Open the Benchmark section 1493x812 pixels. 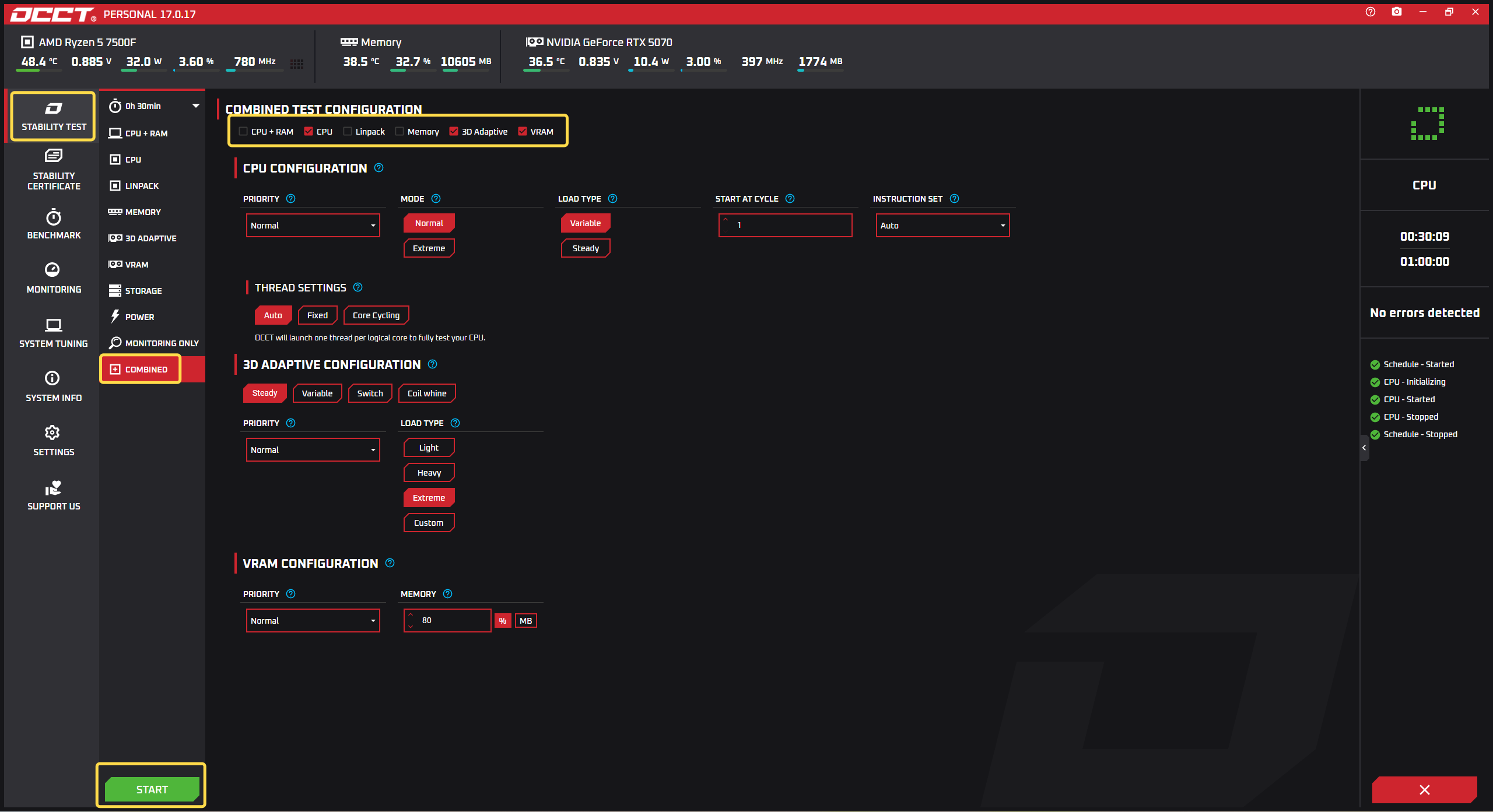tap(53, 224)
